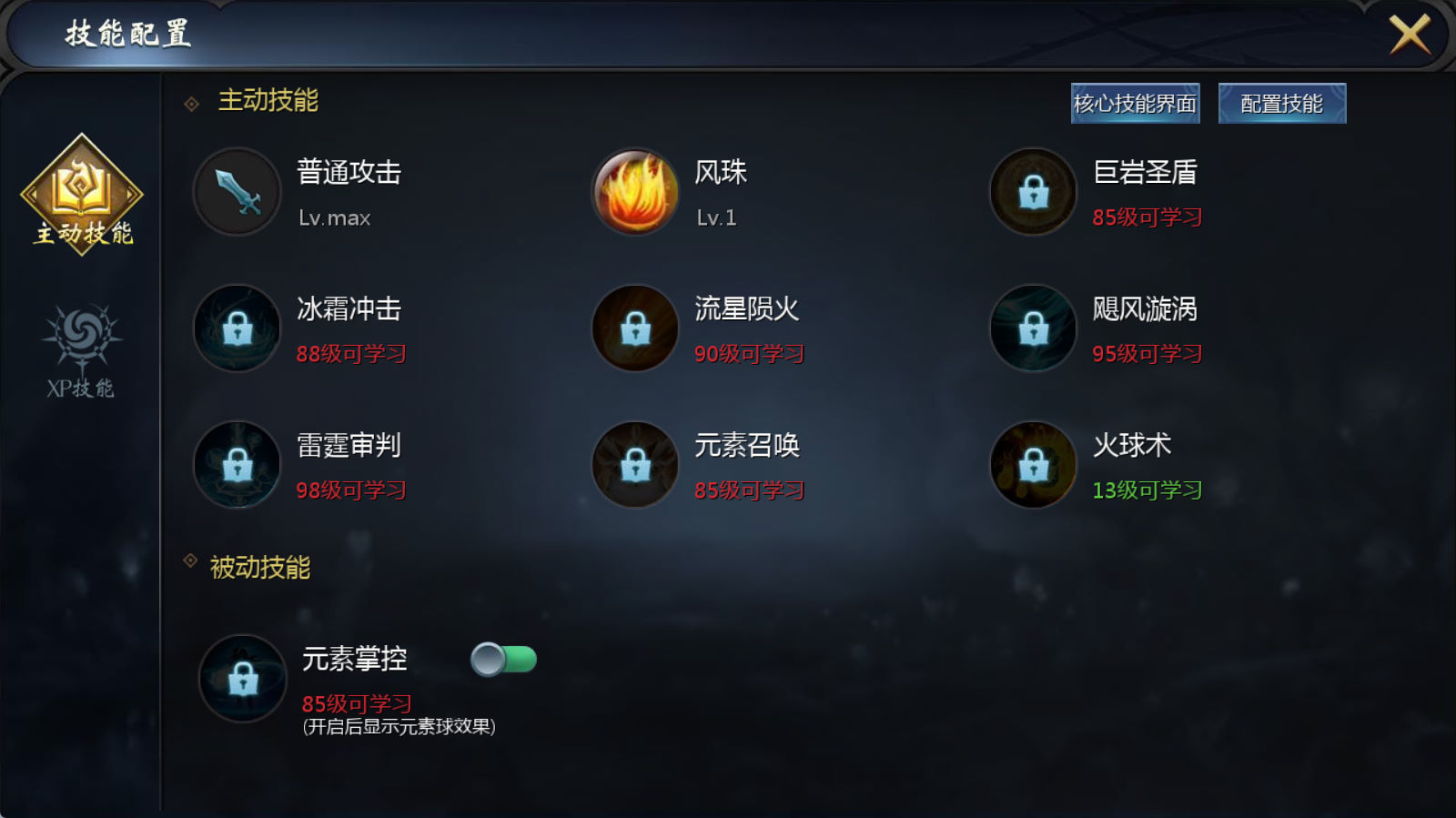Open the 核心技能界面 button
This screenshot has height=818, width=1456.
(1135, 104)
